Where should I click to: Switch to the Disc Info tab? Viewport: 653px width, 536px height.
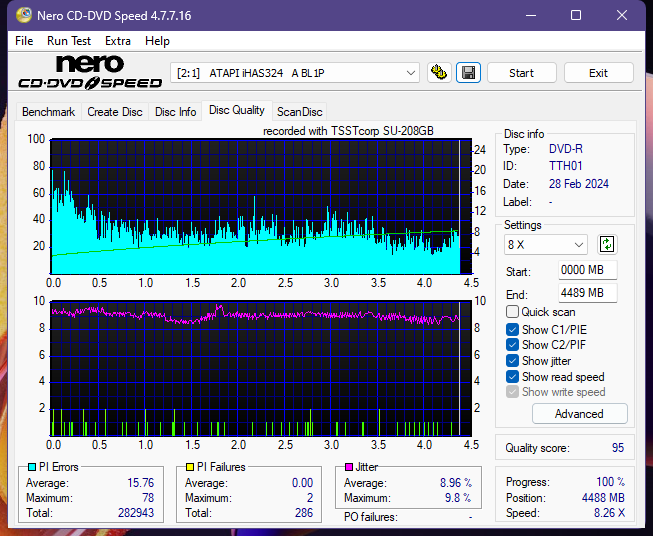[175, 112]
